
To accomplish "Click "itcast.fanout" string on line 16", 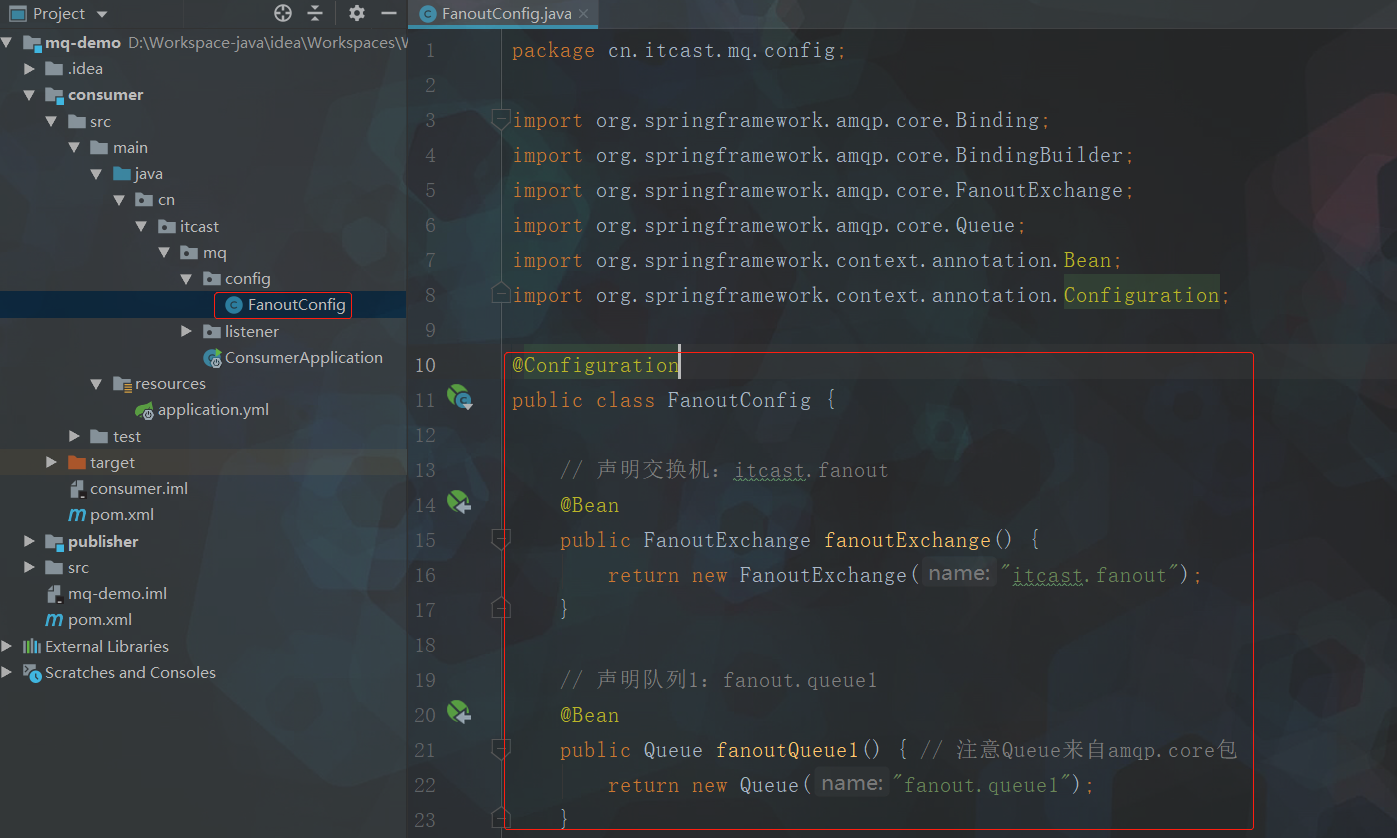I will 1091,575.
